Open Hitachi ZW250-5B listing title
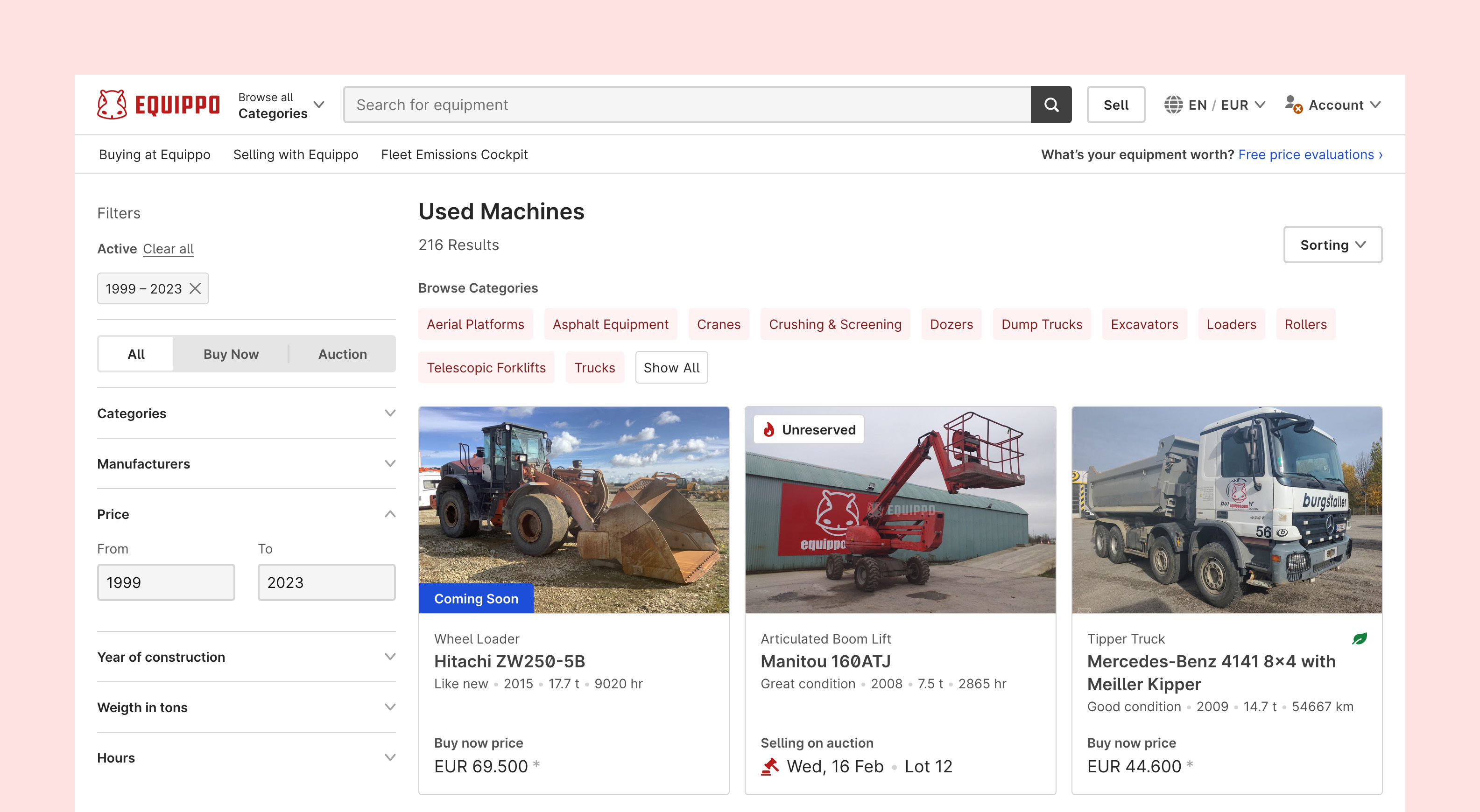The width and height of the screenshot is (1480, 812). tap(510, 662)
